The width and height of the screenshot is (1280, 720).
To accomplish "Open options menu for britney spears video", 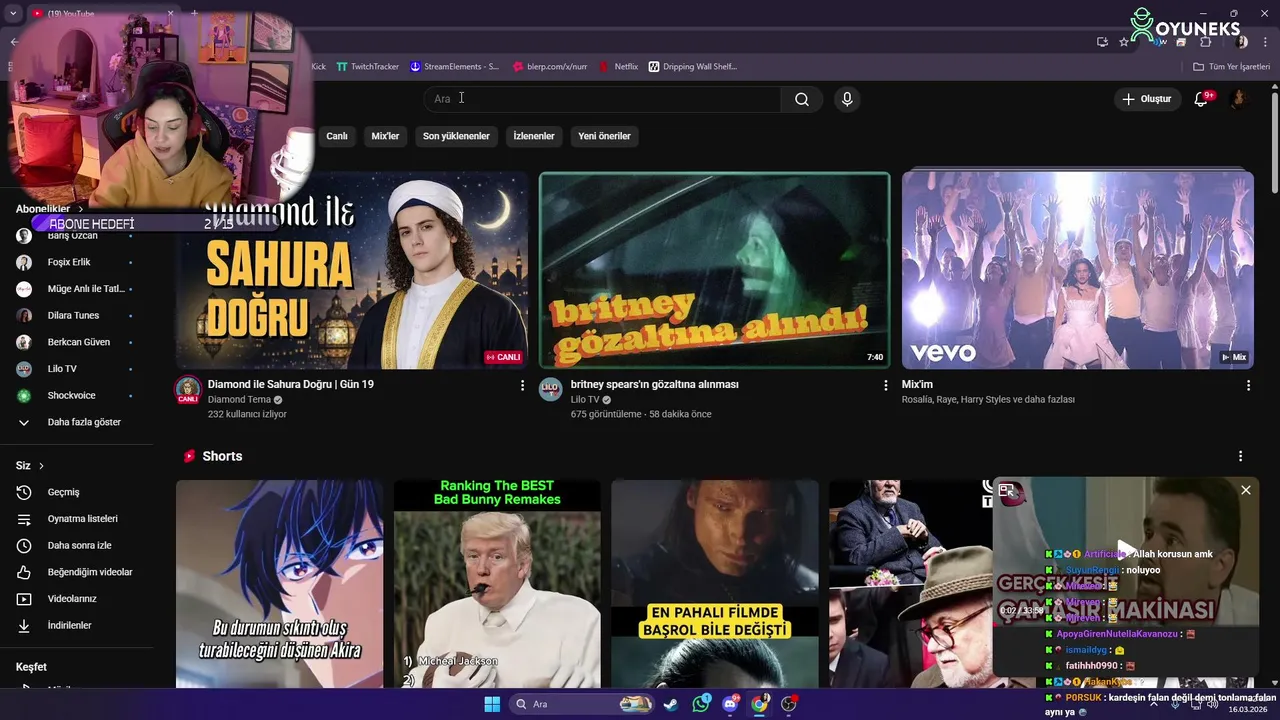I will point(885,385).
